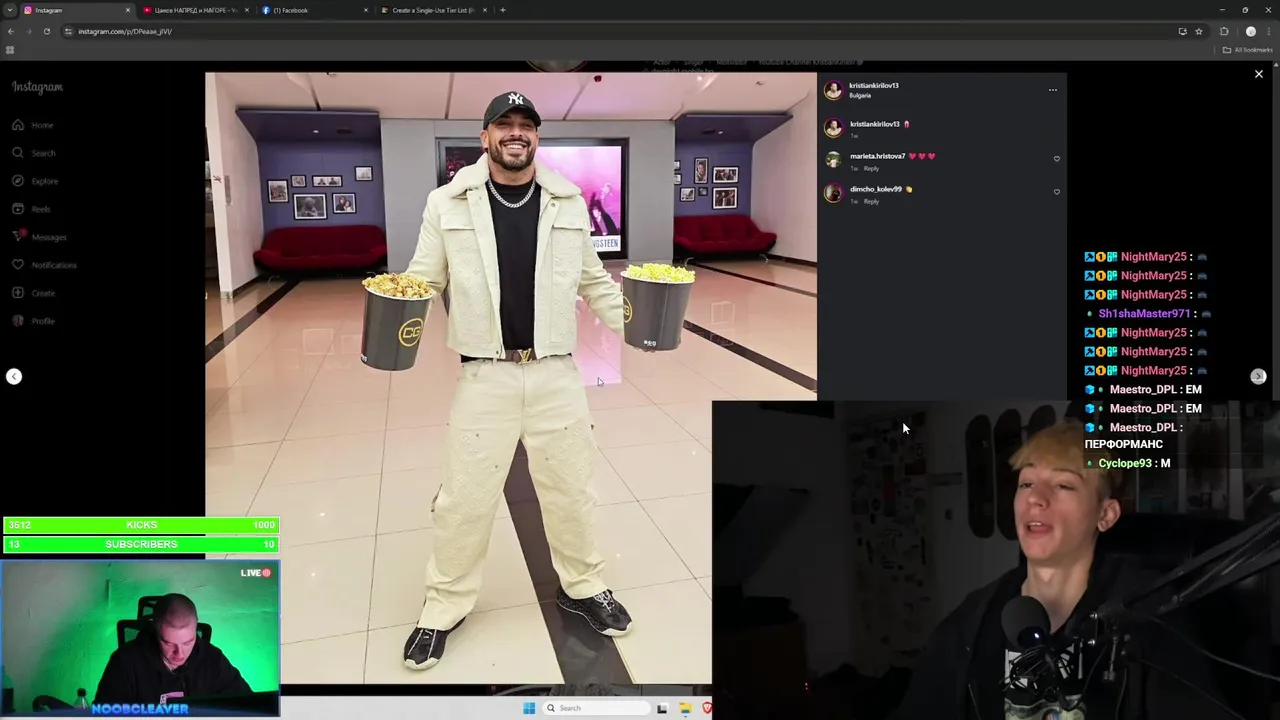1280x720 pixels.
Task: Close the Tier List browser tab
Action: pyautogui.click(x=485, y=10)
